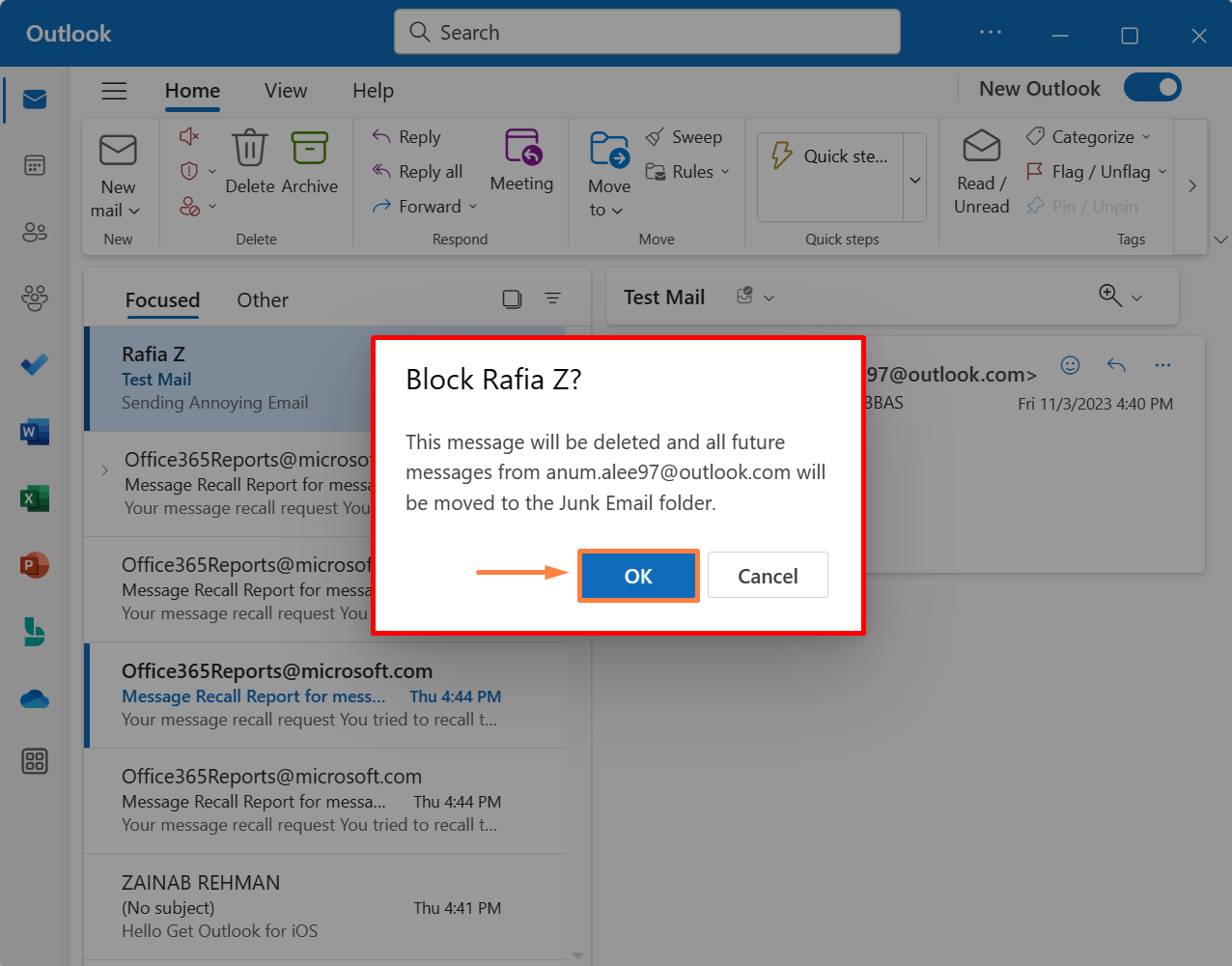
Task: Click Sweep in the Move group
Action: pyautogui.click(x=684, y=137)
